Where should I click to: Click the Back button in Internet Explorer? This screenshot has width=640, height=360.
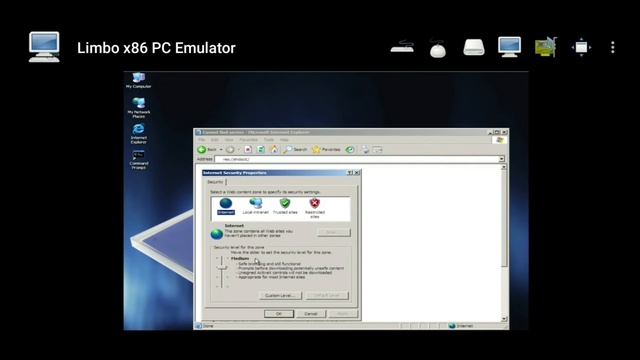207,149
